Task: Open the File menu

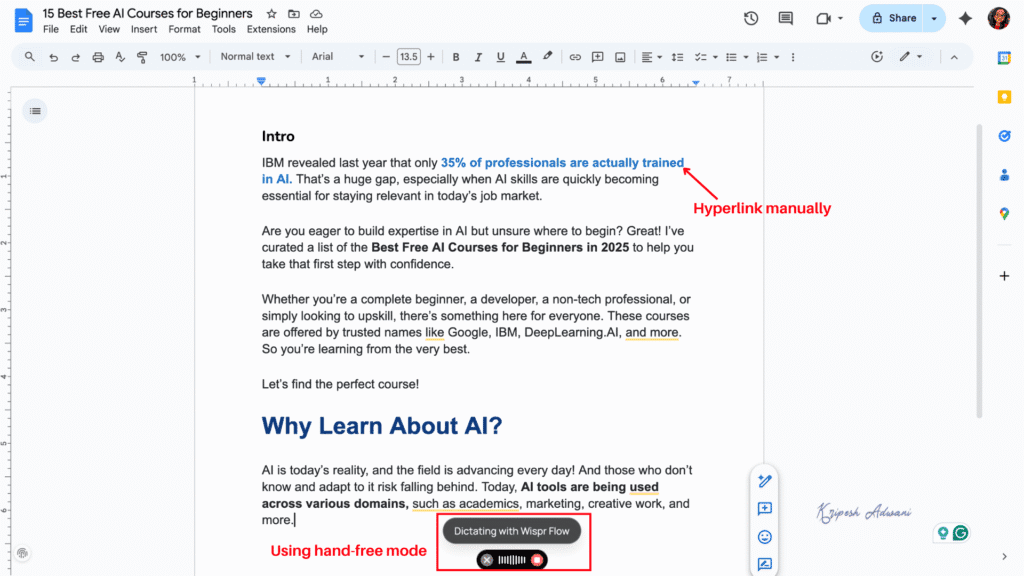Action: click(50, 29)
